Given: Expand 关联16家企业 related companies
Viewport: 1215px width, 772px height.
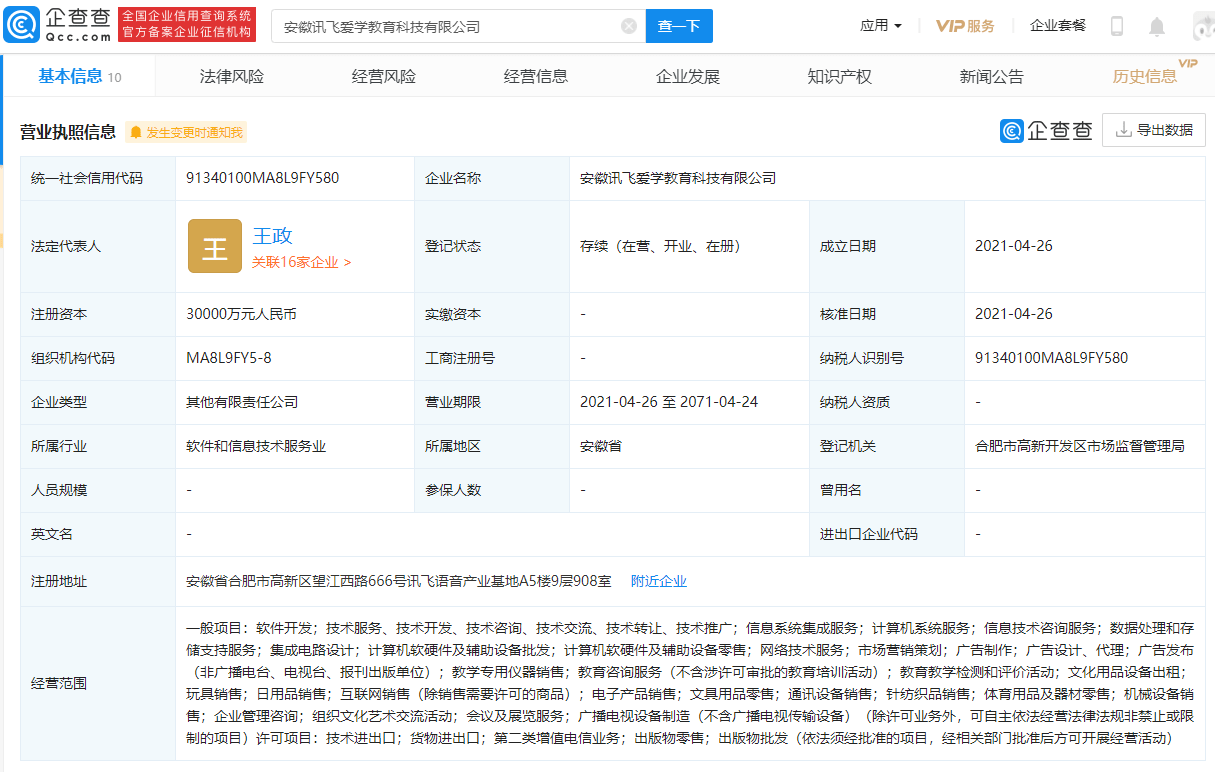Looking at the screenshot, I should [301, 262].
